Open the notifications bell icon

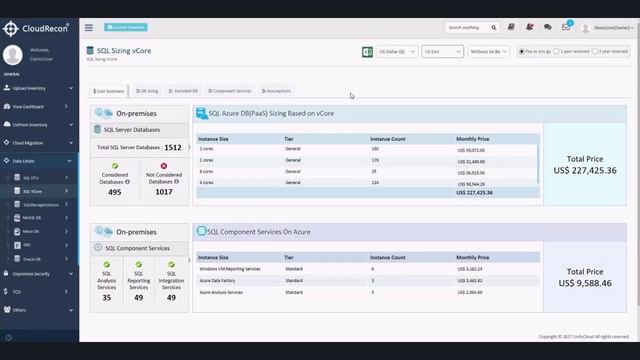pos(529,27)
